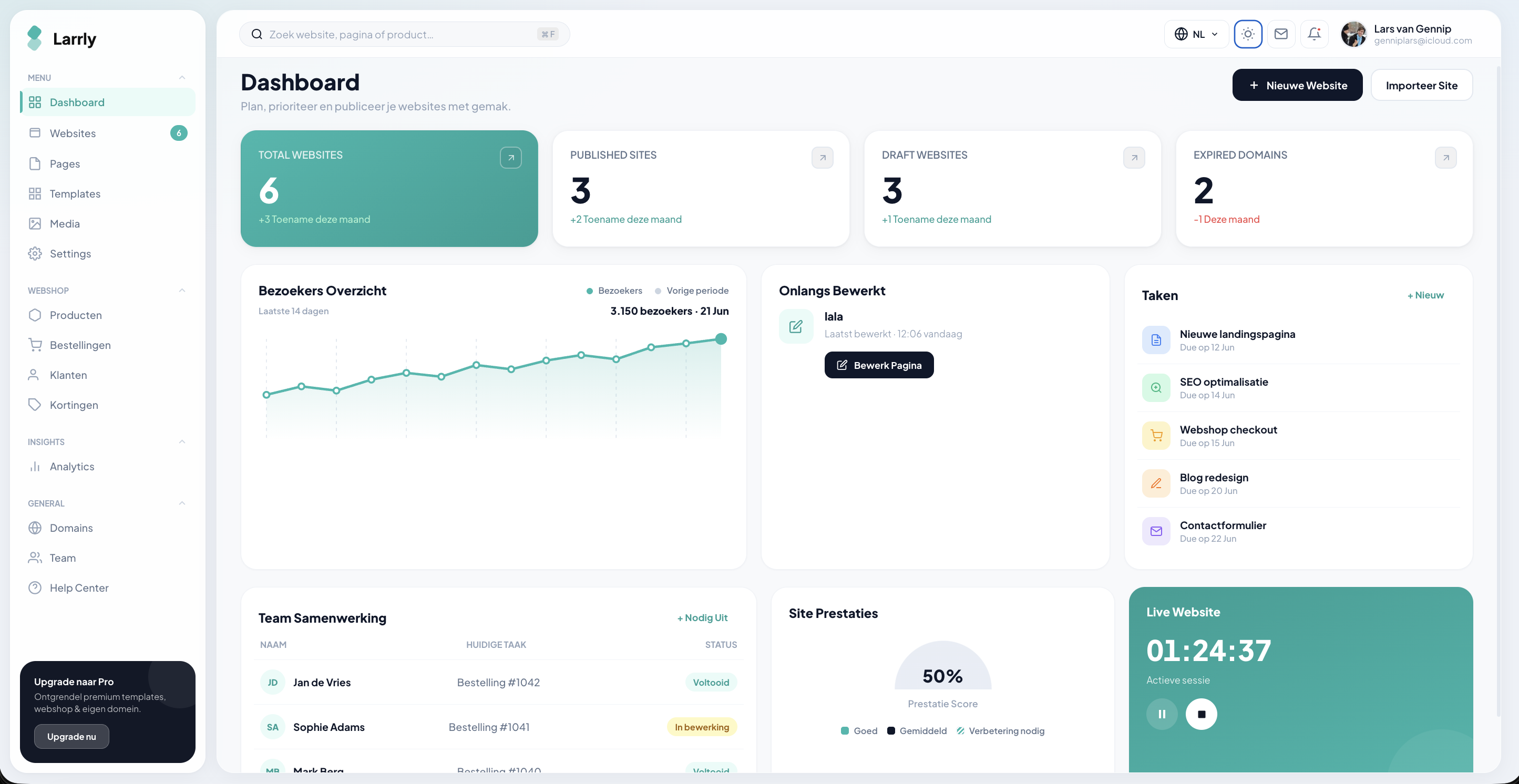
Task: Click Bestelling #1042 task cell
Action: click(498, 683)
